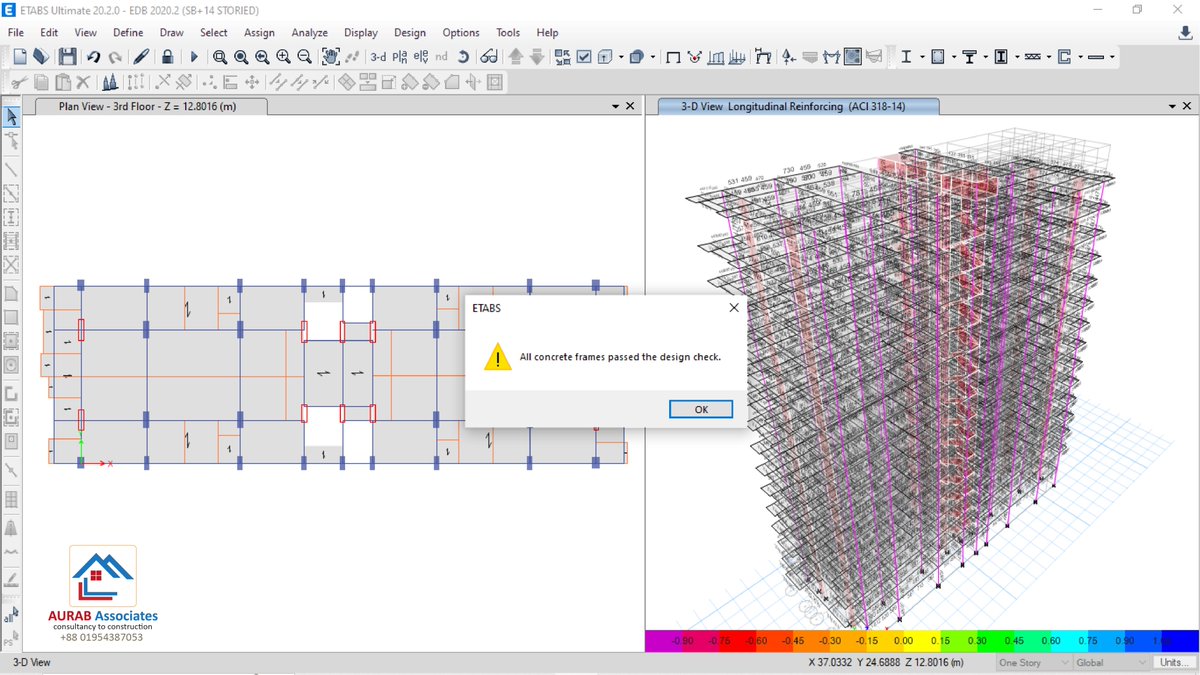1200x675 pixels.
Task: Click the Move Joints/Frames/Shells cross-arrows icon
Action: point(251,82)
